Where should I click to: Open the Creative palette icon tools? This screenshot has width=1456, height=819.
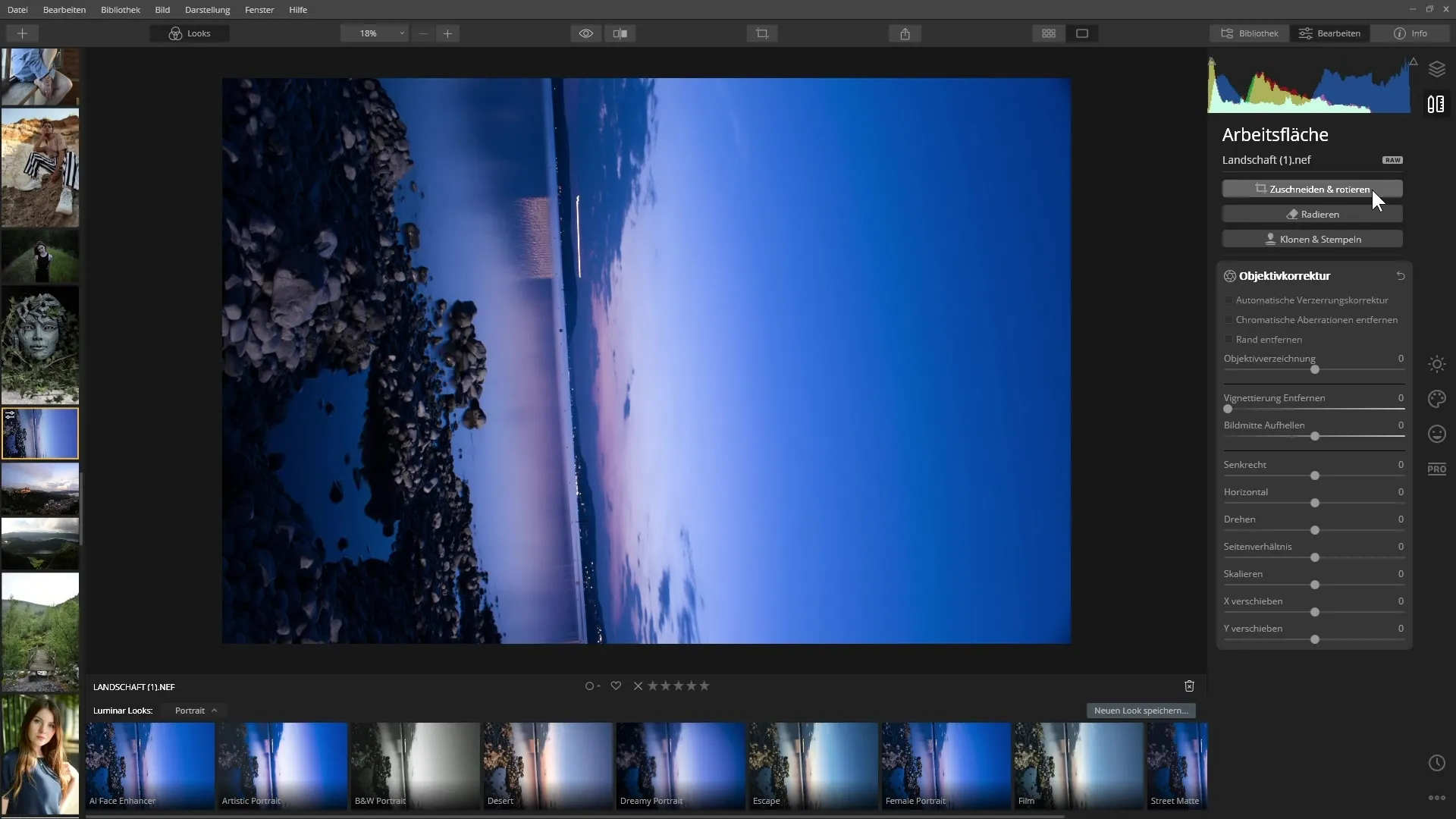1437,399
